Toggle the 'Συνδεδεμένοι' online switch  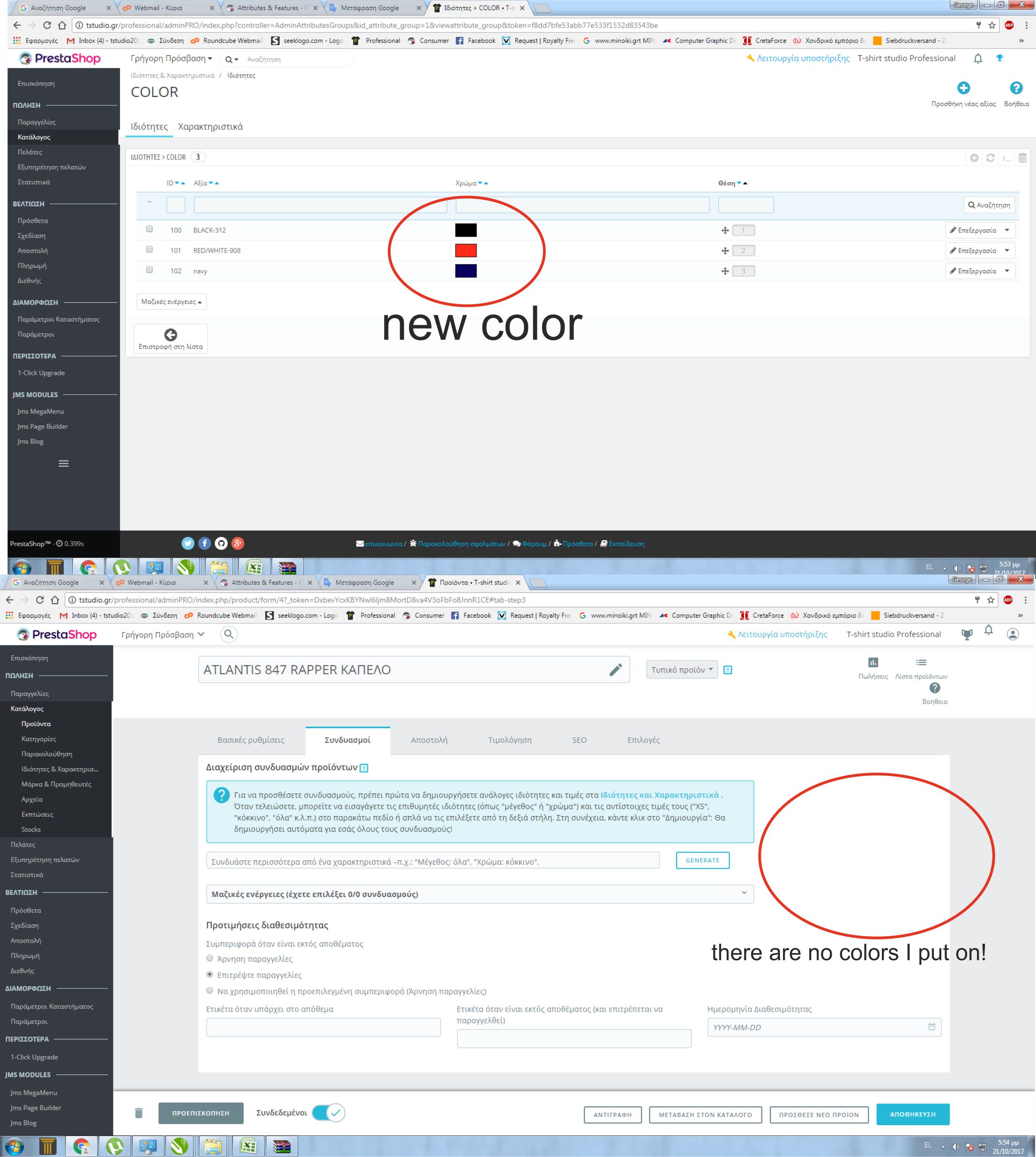pos(328,1112)
